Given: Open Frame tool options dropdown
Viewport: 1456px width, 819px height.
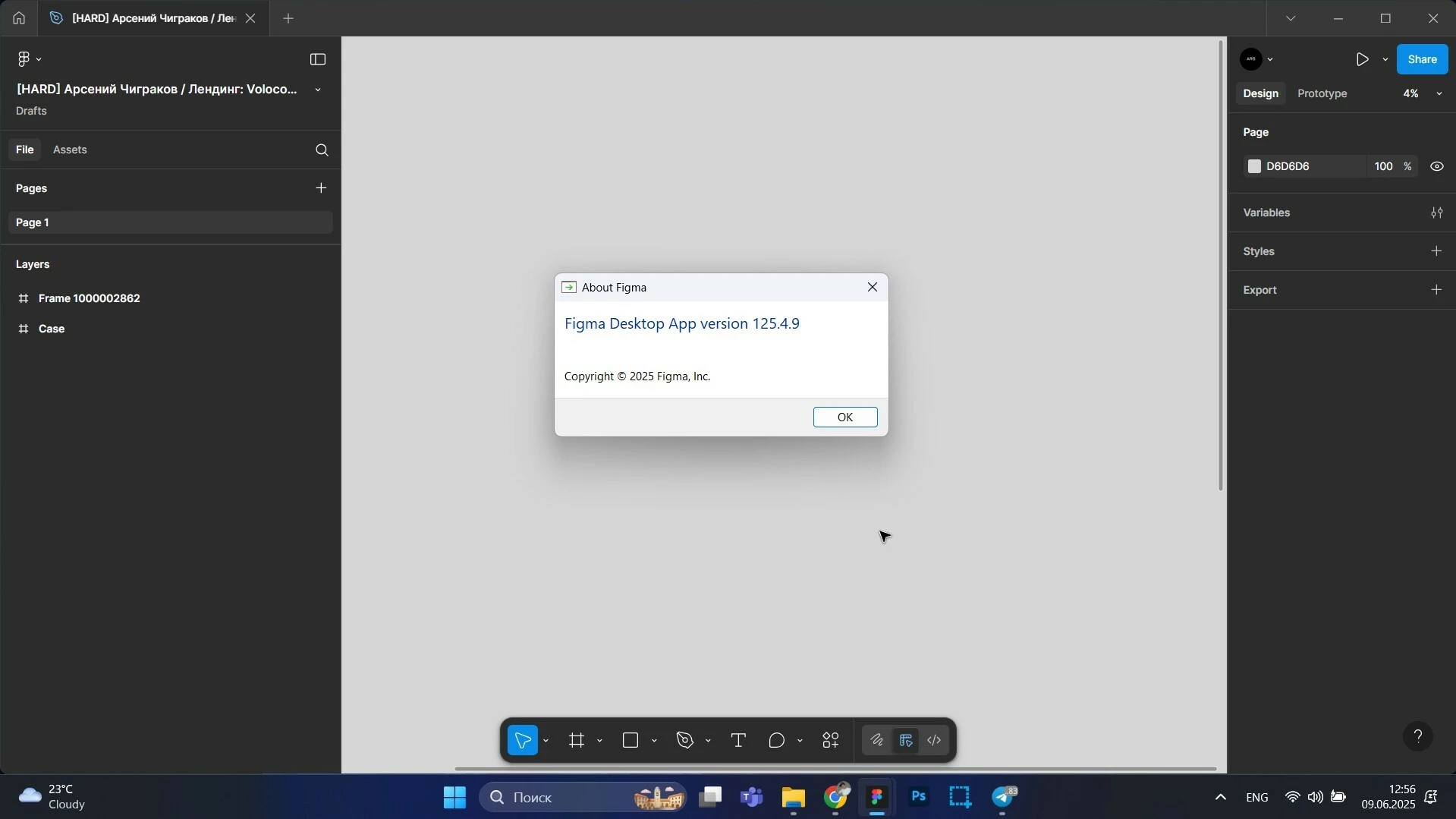Looking at the screenshot, I should tap(600, 741).
